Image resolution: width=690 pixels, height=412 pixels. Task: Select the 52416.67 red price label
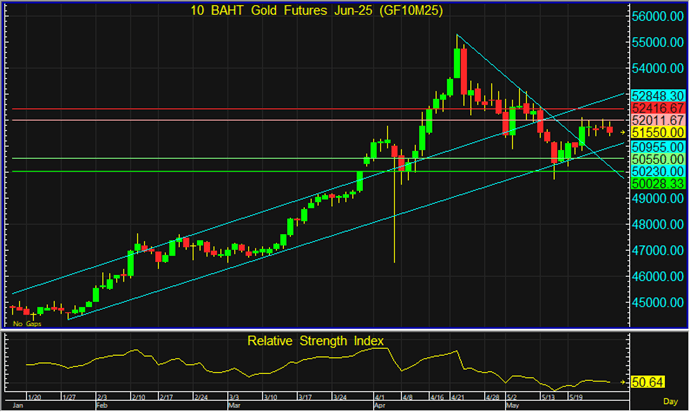(x=657, y=107)
